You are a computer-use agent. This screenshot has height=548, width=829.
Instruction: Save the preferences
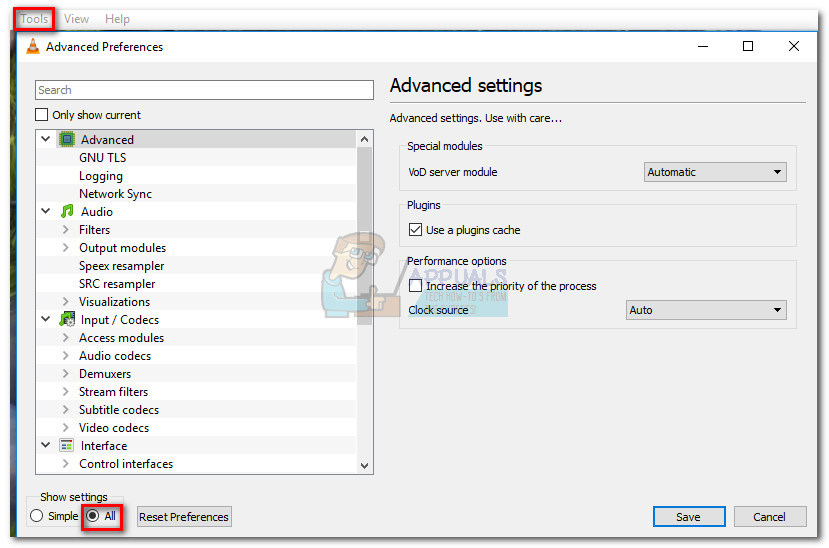pyautogui.click(x=689, y=516)
